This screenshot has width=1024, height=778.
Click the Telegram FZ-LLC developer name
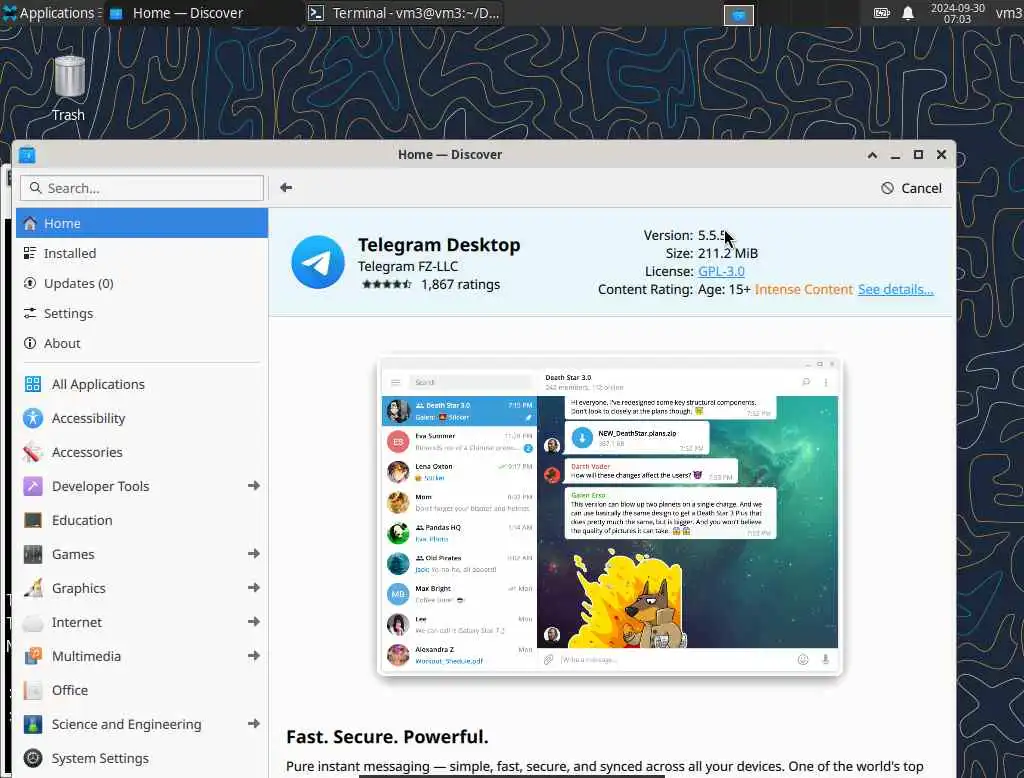pos(408,266)
